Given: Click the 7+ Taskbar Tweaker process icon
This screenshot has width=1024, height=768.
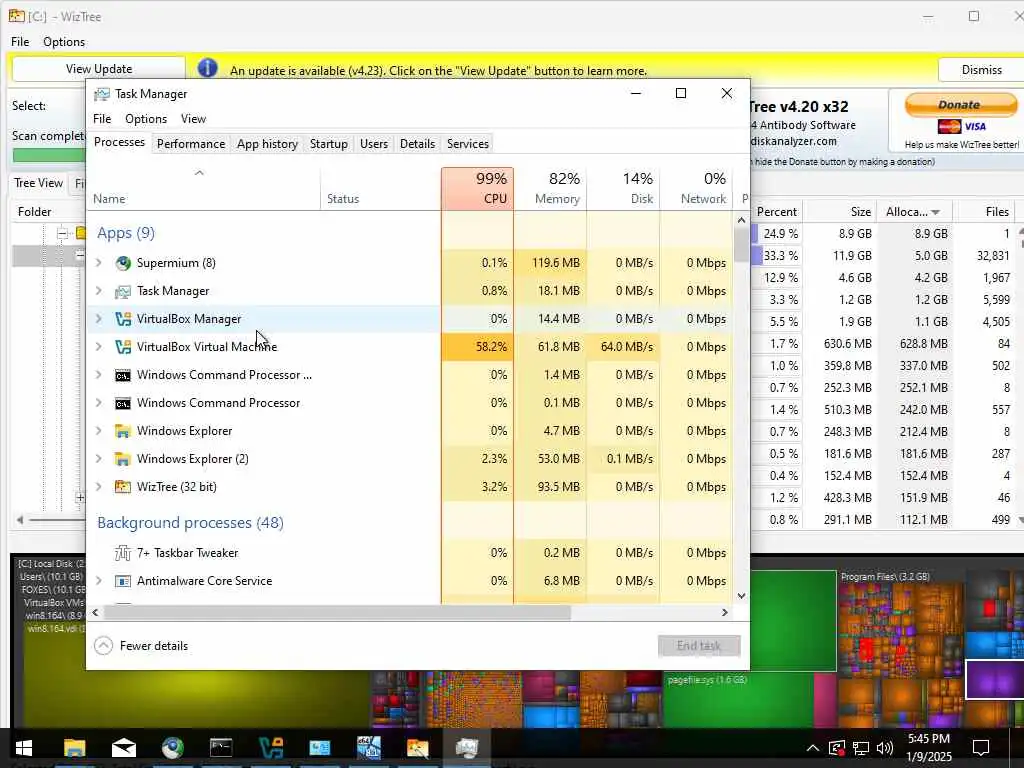Looking at the screenshot, I should coord(123,553).
